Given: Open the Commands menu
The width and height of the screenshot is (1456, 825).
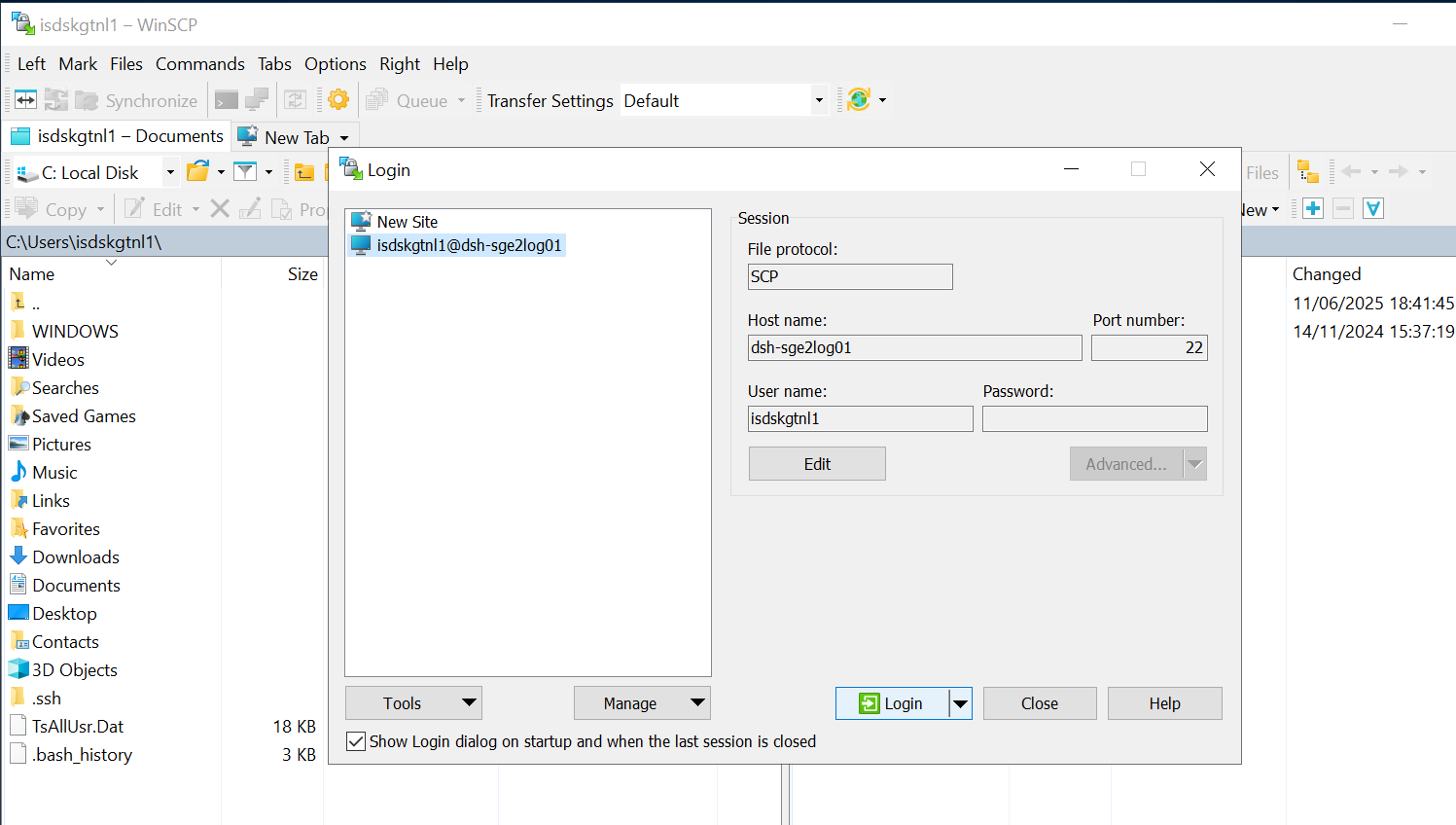Looking at the screenshot, I should [x=199, y=64].
